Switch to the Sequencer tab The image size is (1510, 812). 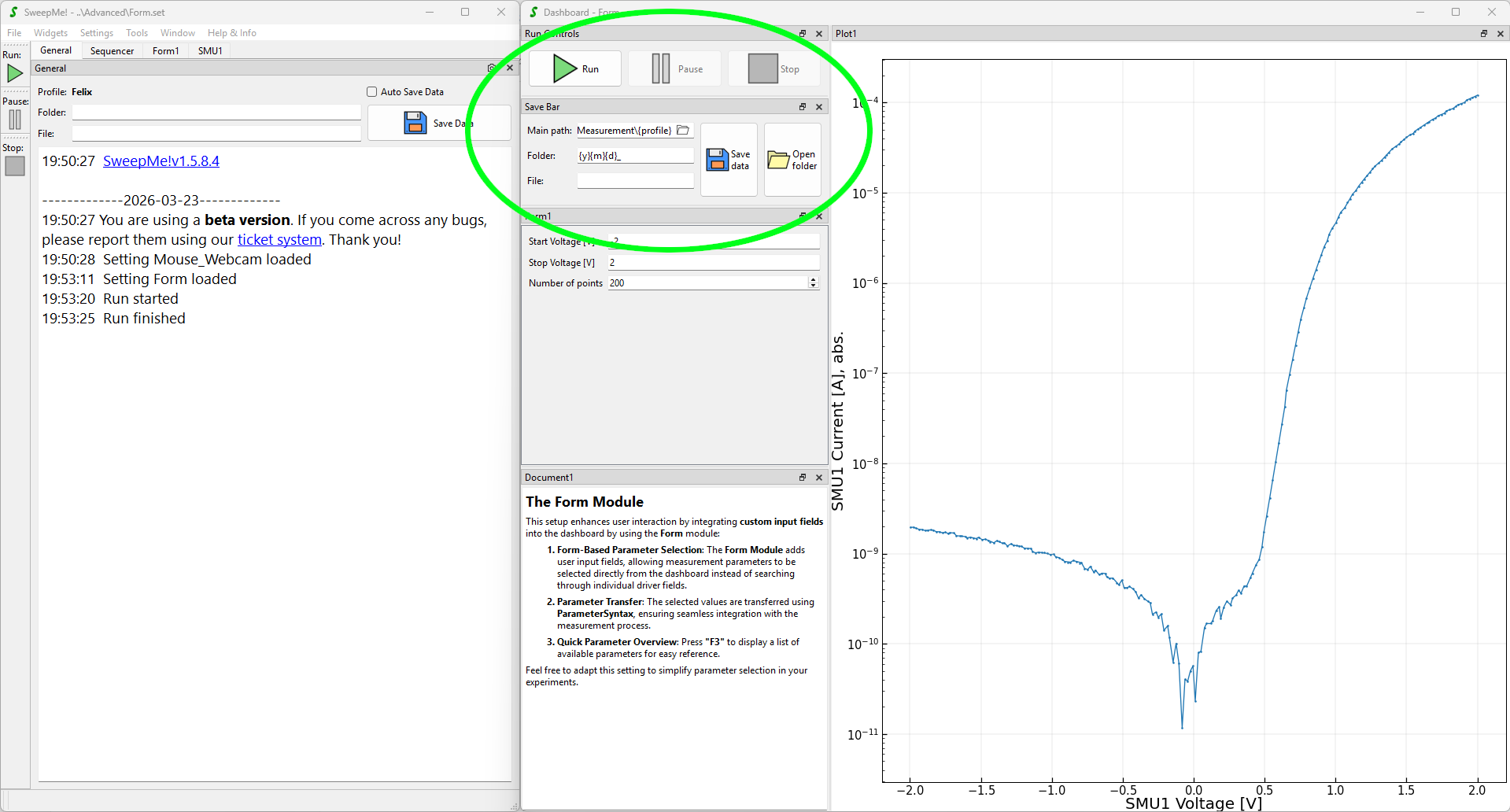[112, 51]
